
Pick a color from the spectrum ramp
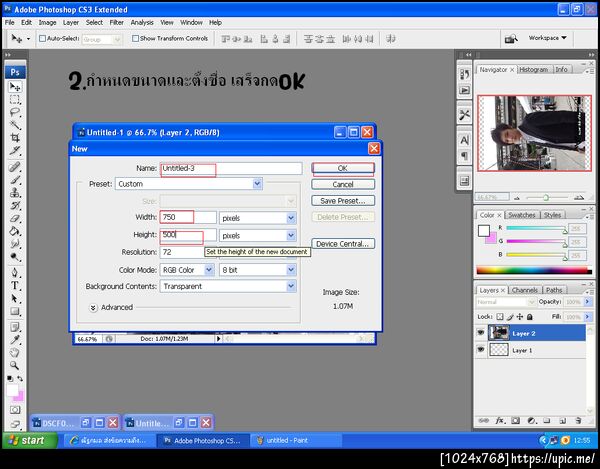(534, 270)
